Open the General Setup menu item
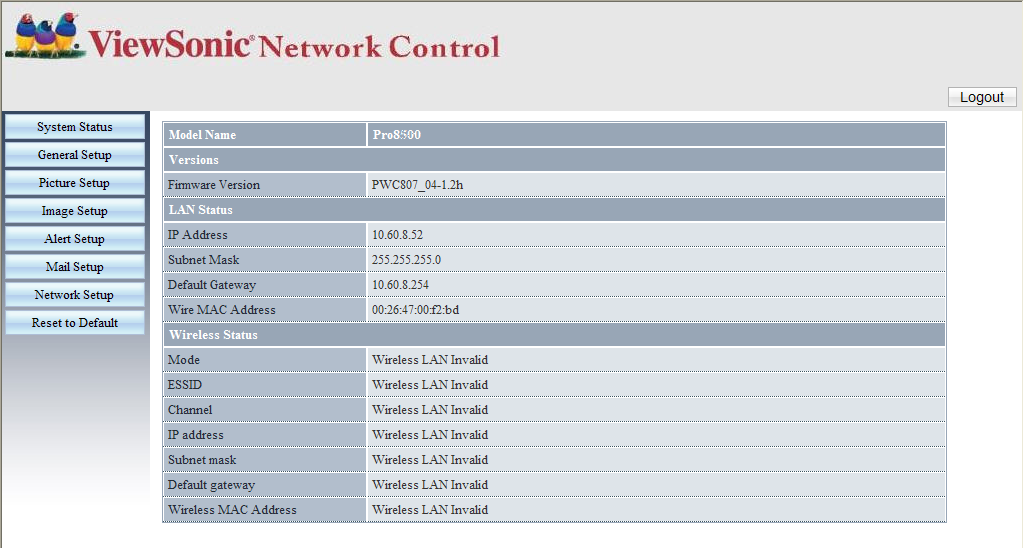The width and height of the screenshot is (1024, 548). [74, 155]
